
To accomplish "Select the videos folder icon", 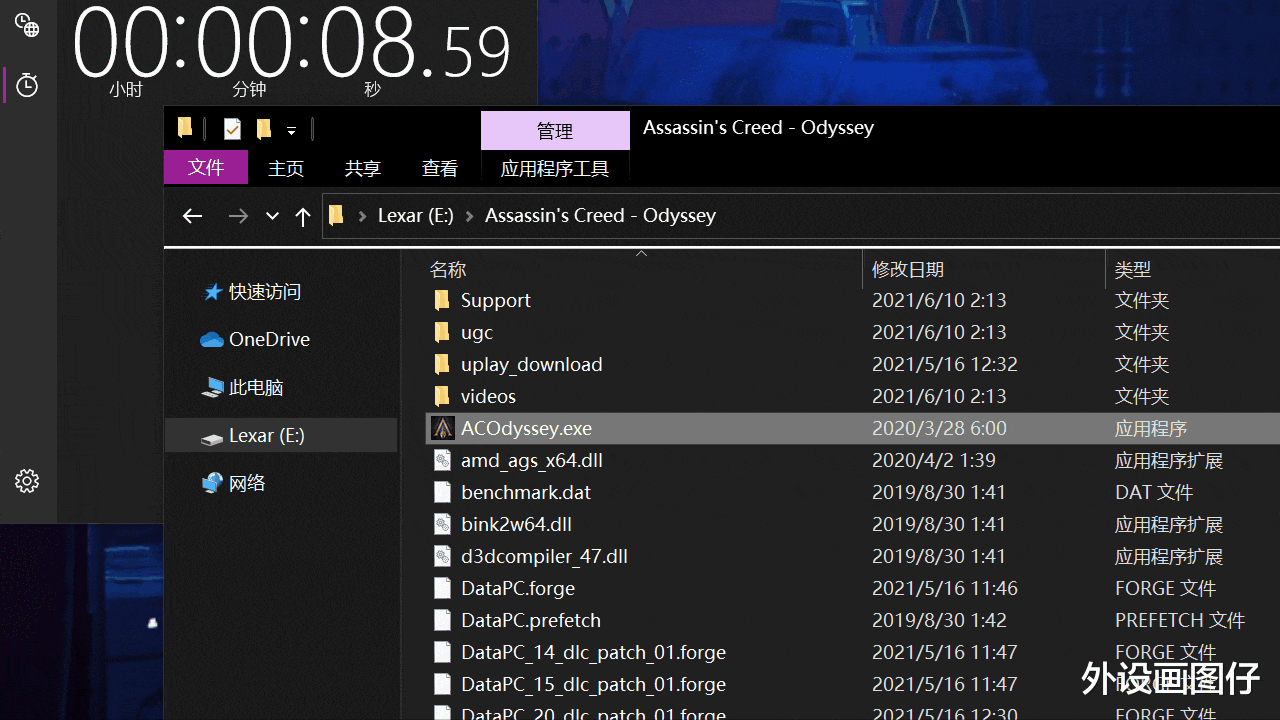I will click(443, 396).
